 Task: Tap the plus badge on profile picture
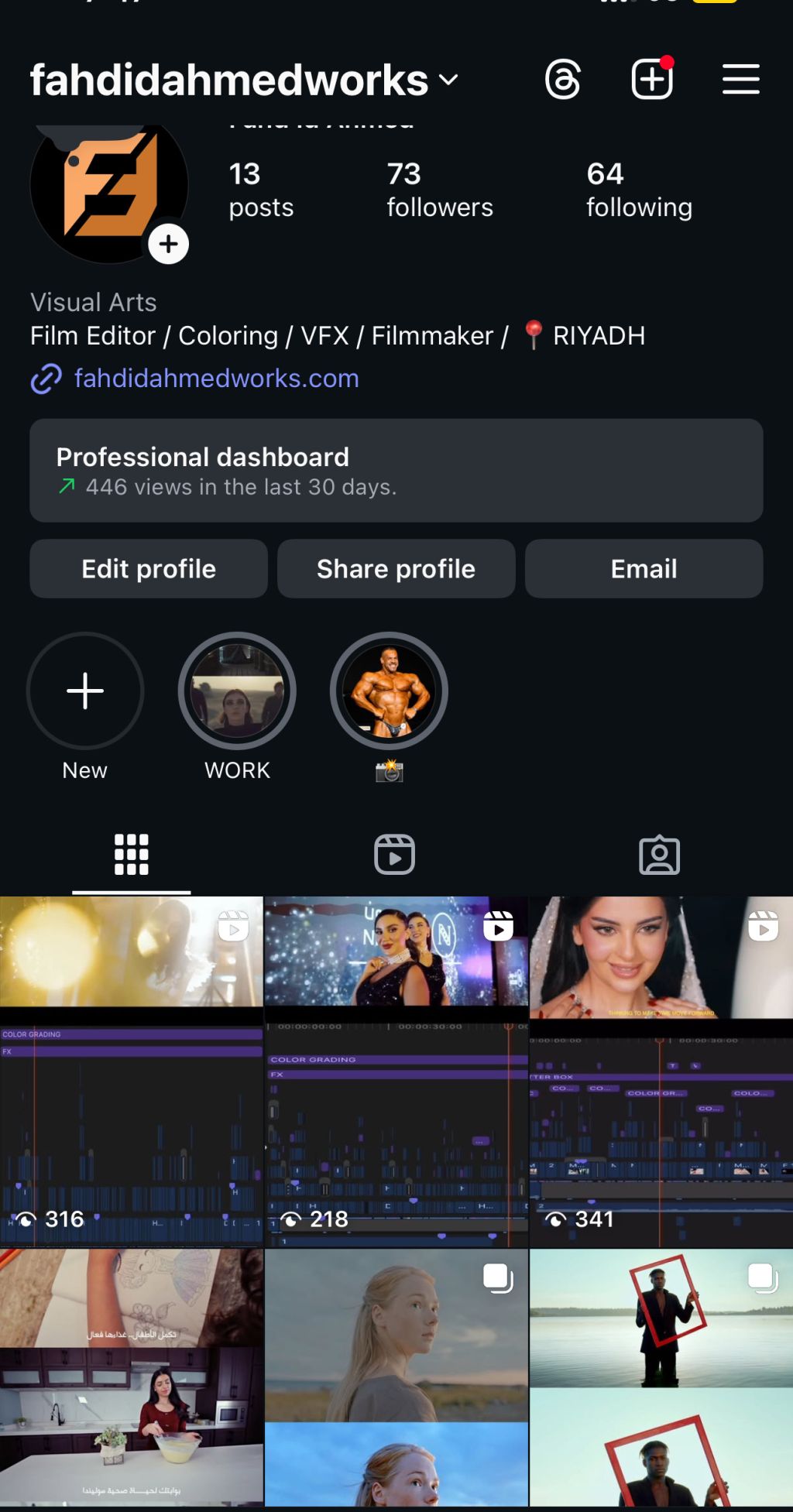[x=169, y=244]
